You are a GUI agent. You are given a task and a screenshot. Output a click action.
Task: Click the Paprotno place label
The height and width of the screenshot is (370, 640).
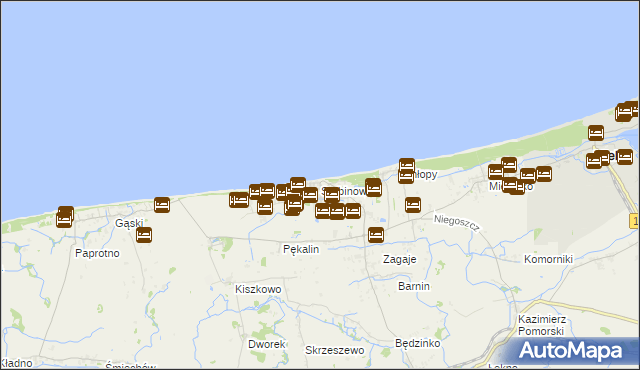click(98, 253)
